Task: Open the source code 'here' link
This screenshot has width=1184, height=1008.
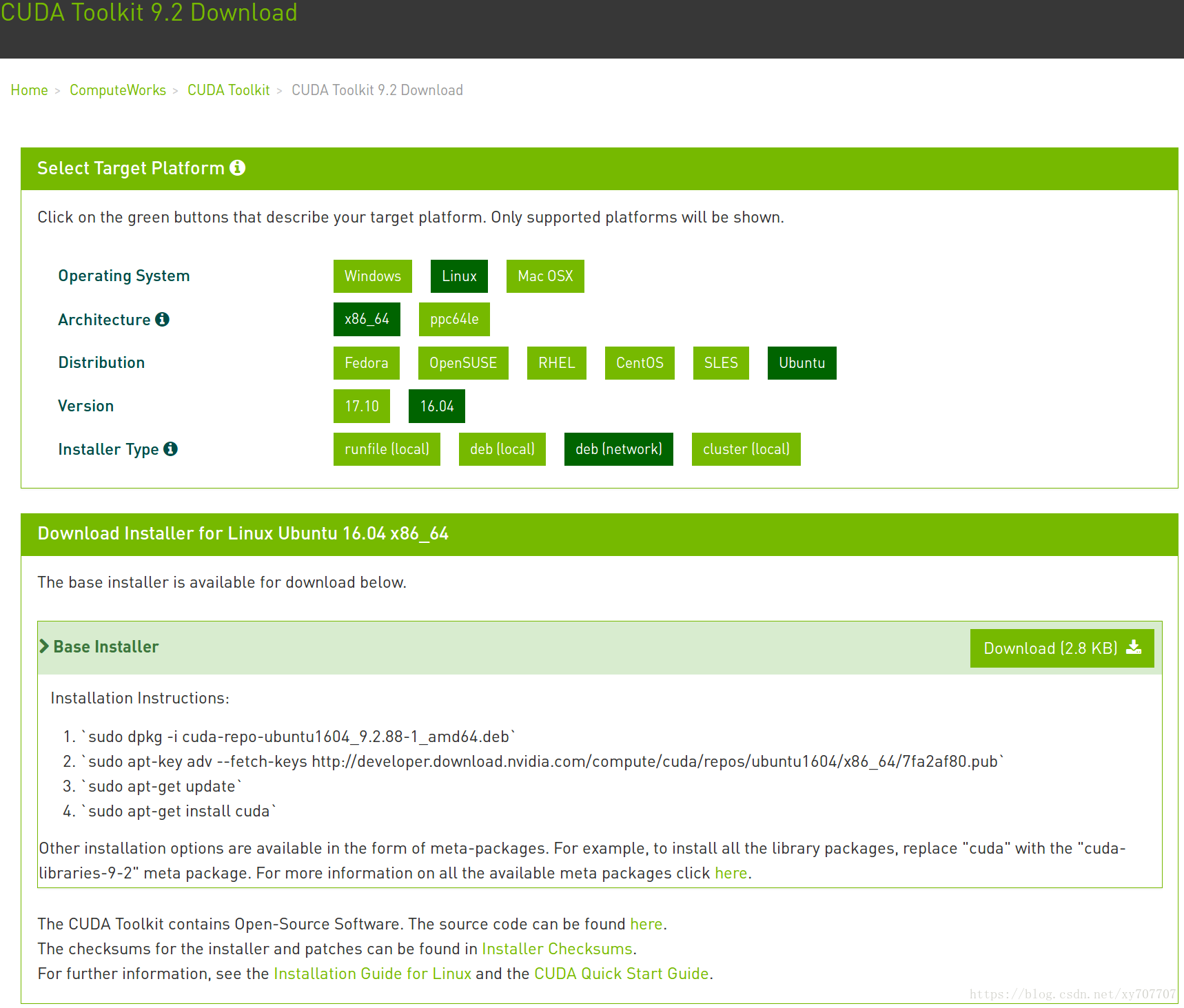Action: [x=646, y=924]
